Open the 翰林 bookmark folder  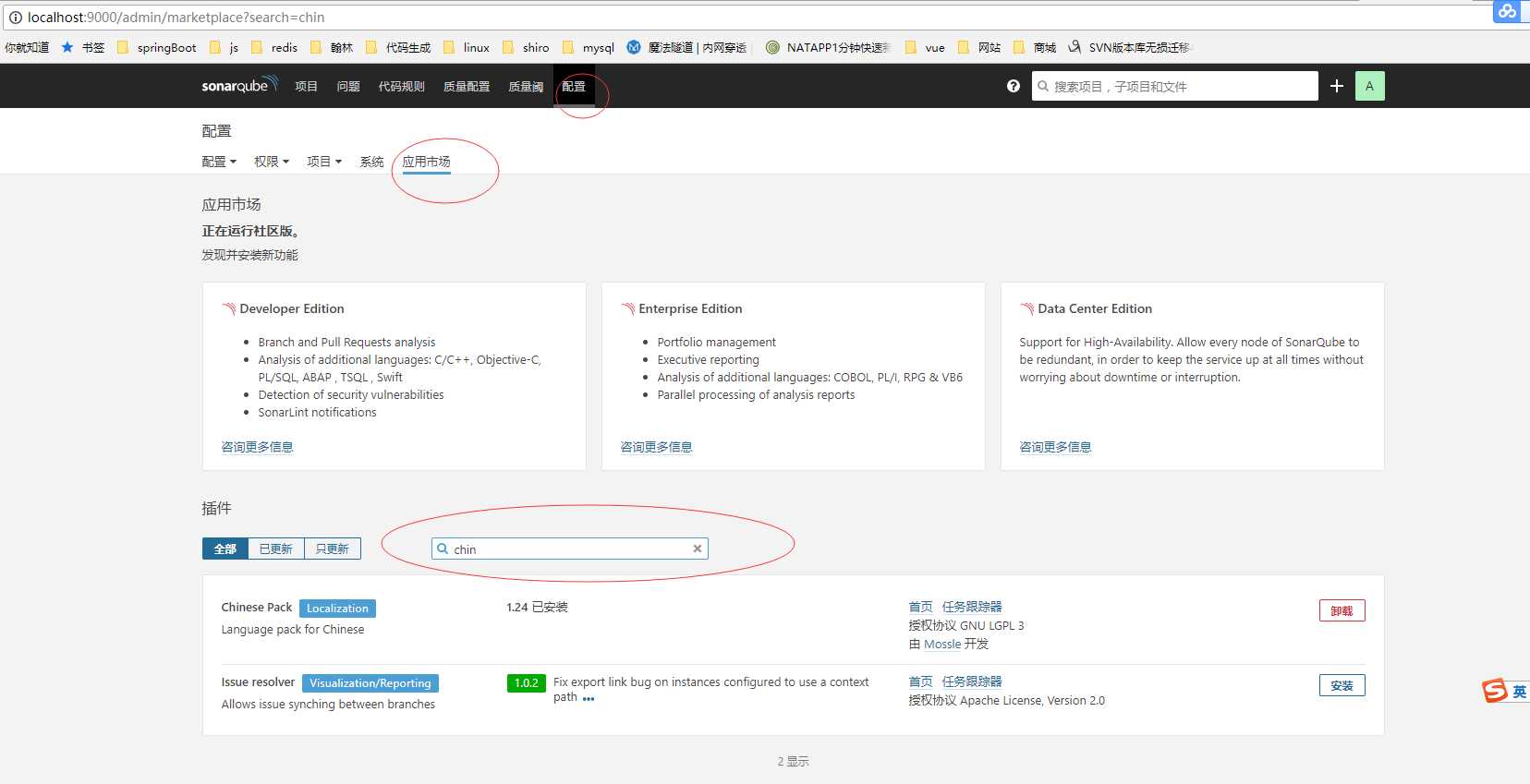(x=332, y=47)
